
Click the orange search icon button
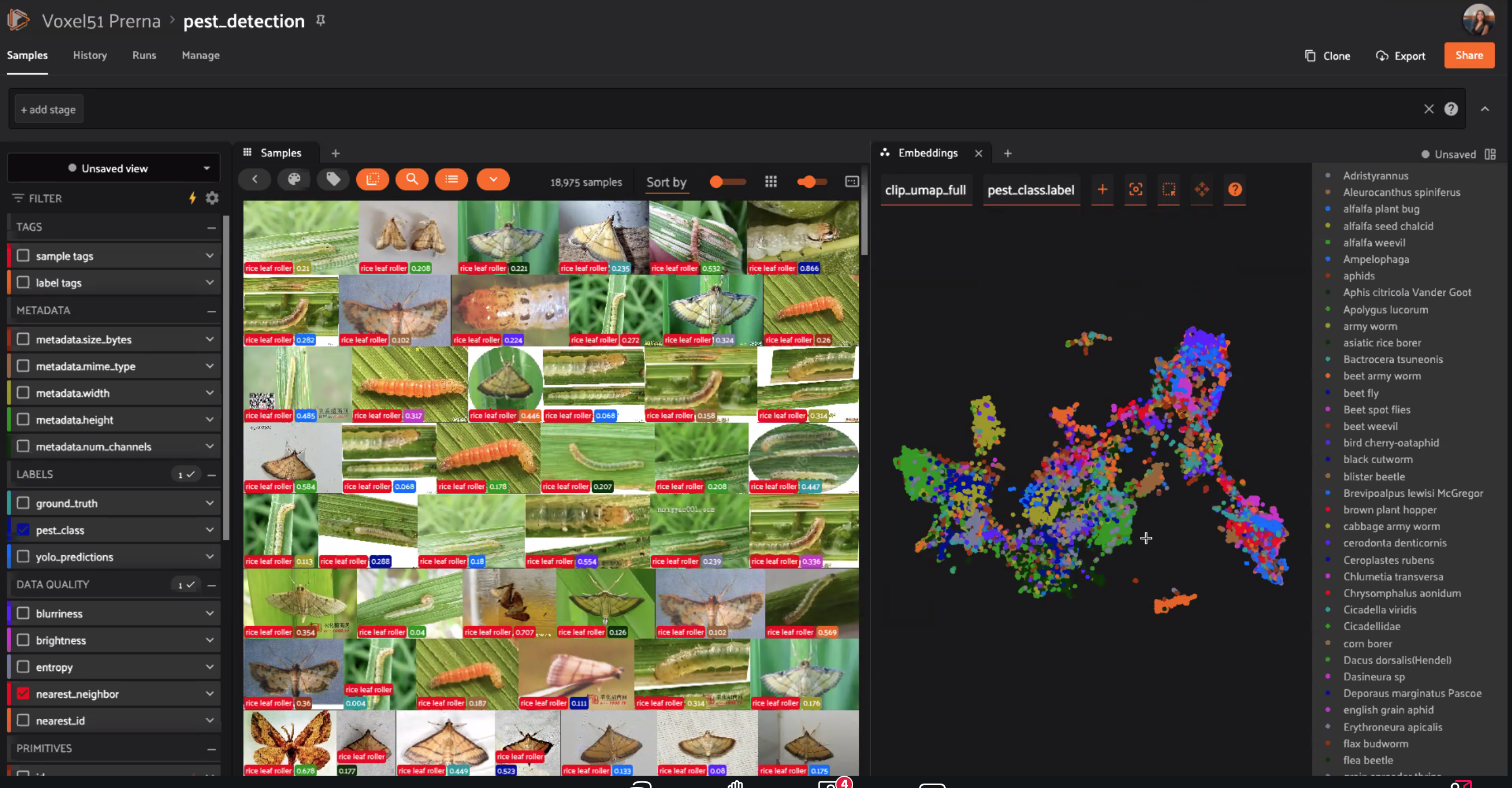pyautogui.click(x=412, y=180)
